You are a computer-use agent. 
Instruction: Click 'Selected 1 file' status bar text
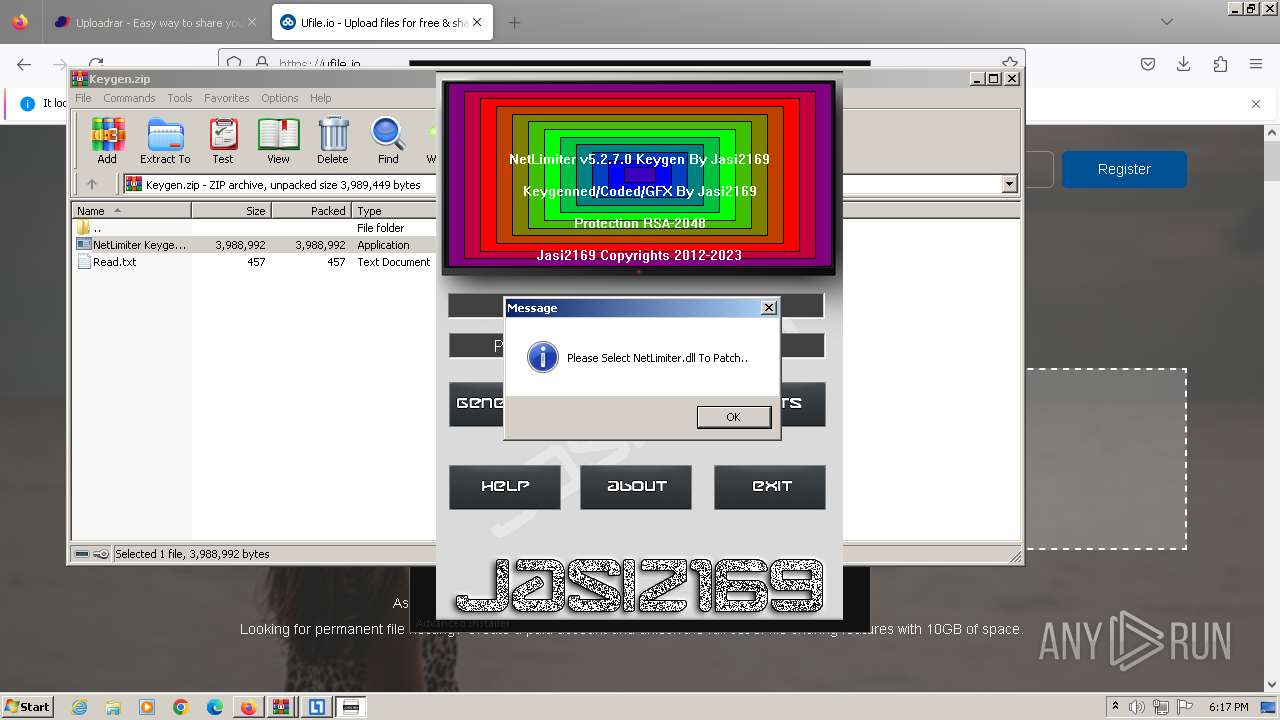(x=192, y=554)
